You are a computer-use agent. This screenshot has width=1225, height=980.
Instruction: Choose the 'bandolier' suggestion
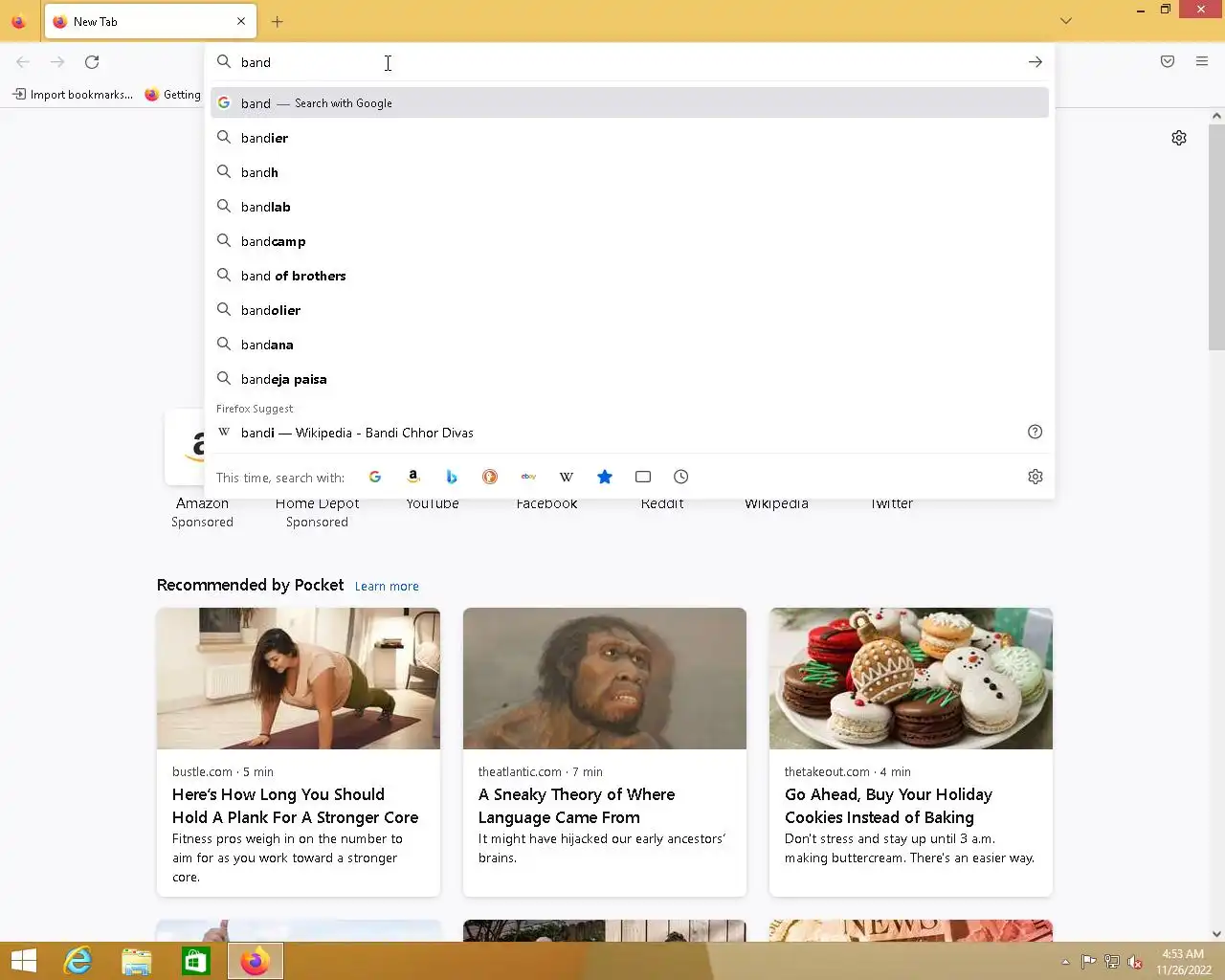click(x=630, y=310)
